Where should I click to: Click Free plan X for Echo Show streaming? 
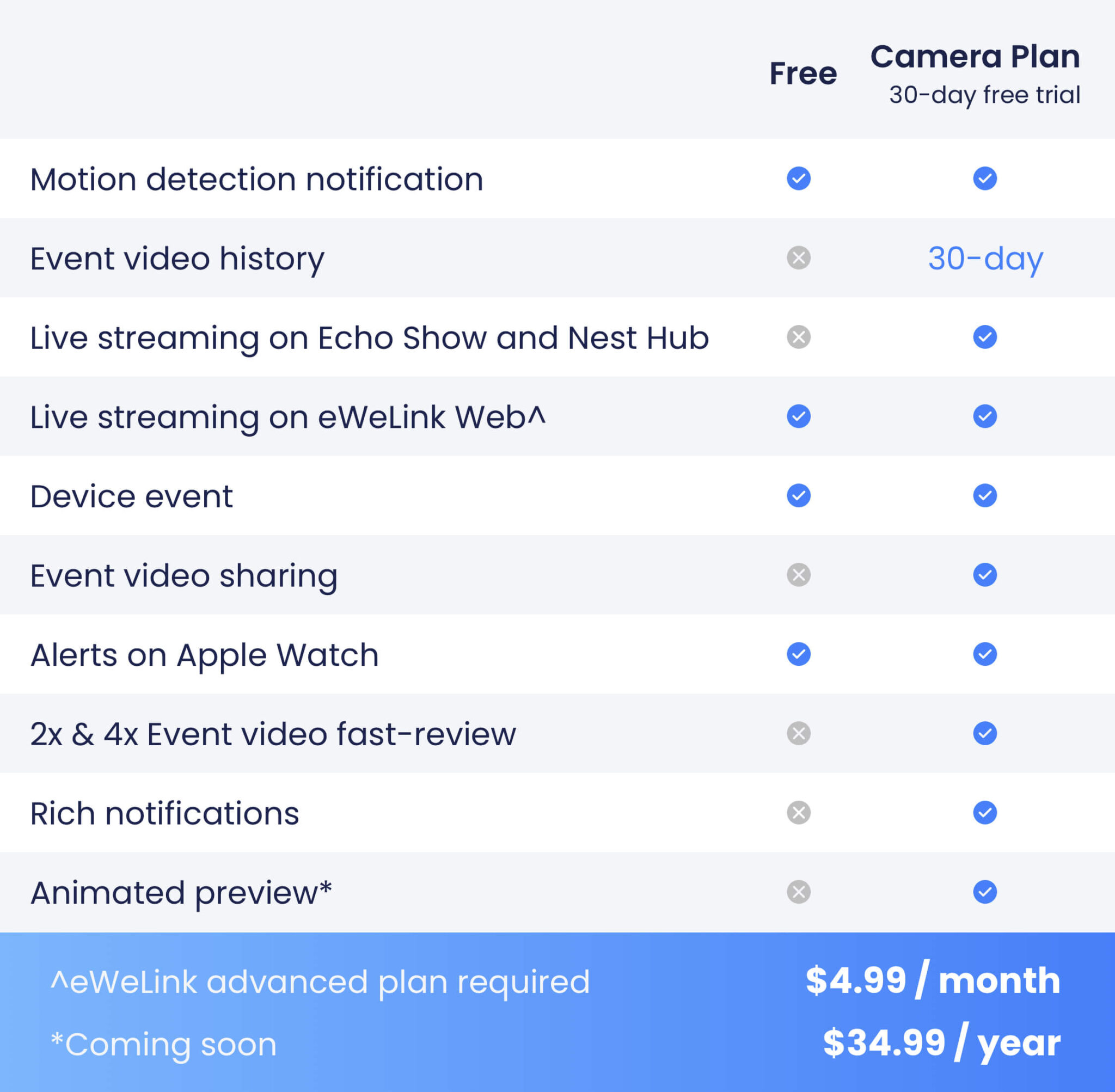798,338
